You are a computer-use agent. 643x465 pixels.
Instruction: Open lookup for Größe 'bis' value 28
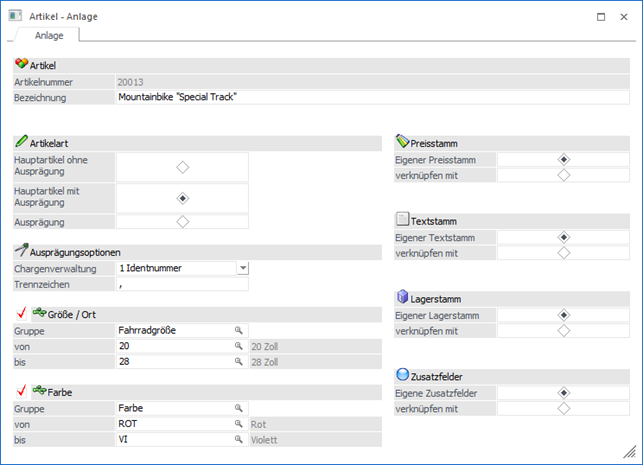(x=239, y=360)
